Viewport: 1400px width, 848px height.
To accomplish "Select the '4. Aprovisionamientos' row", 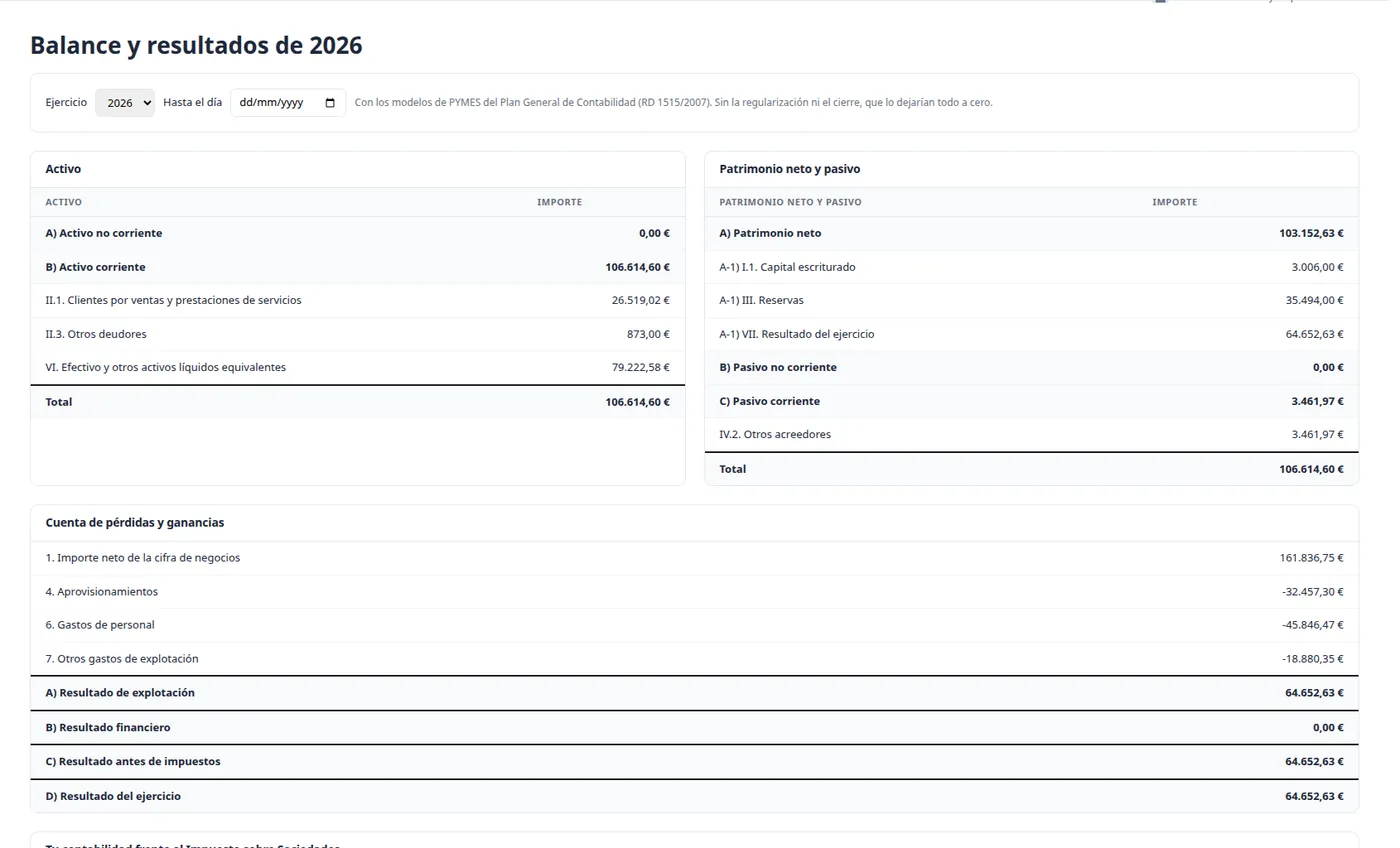I will point(695,592).
